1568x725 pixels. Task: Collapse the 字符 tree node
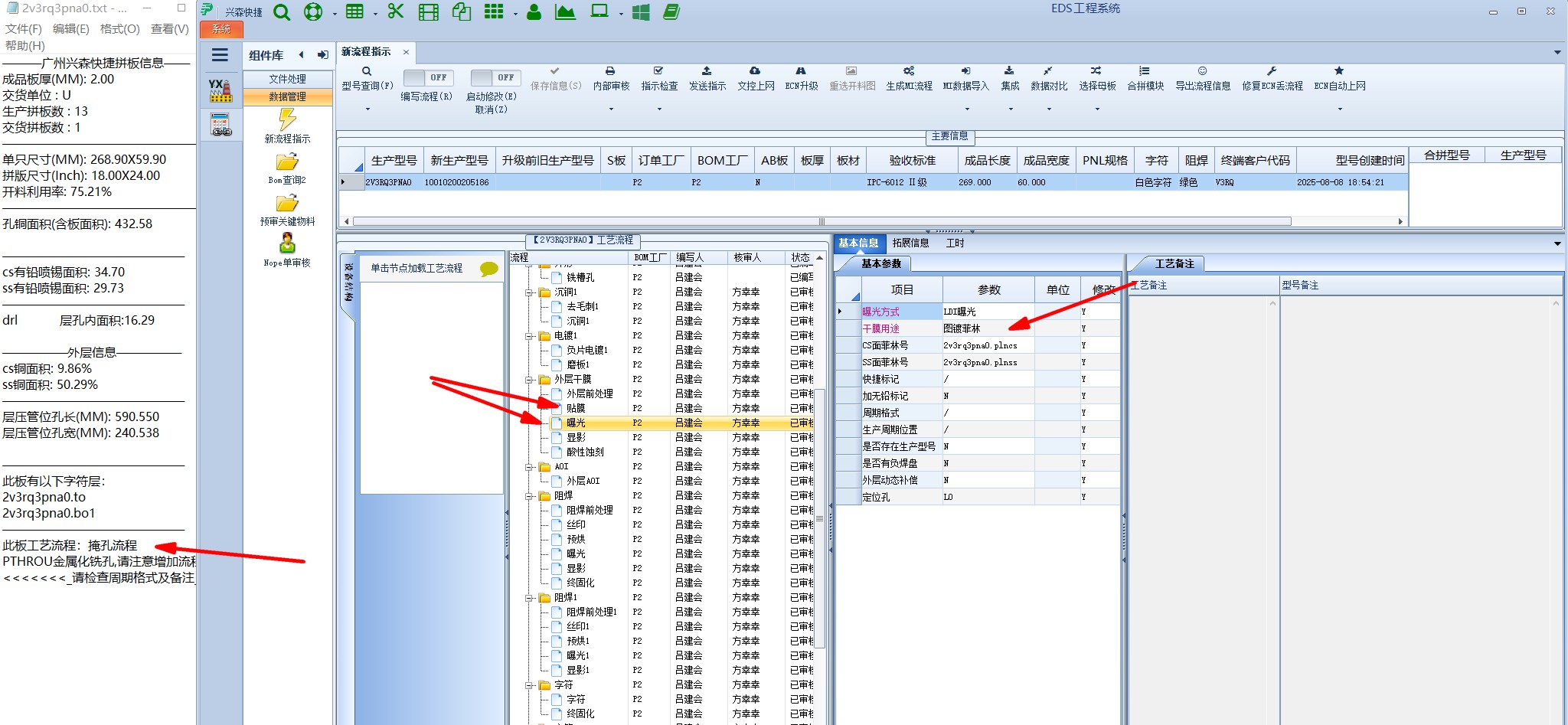(x=529, y=685)
